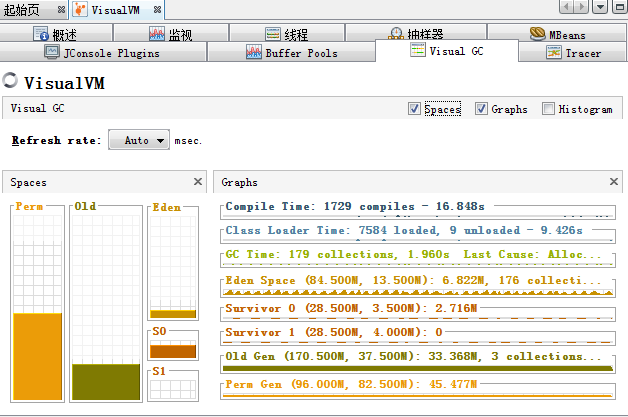Show opened documents list dropdown
Image resolution: width=628 pixels, height=417 pixels.
click(600, 7)
